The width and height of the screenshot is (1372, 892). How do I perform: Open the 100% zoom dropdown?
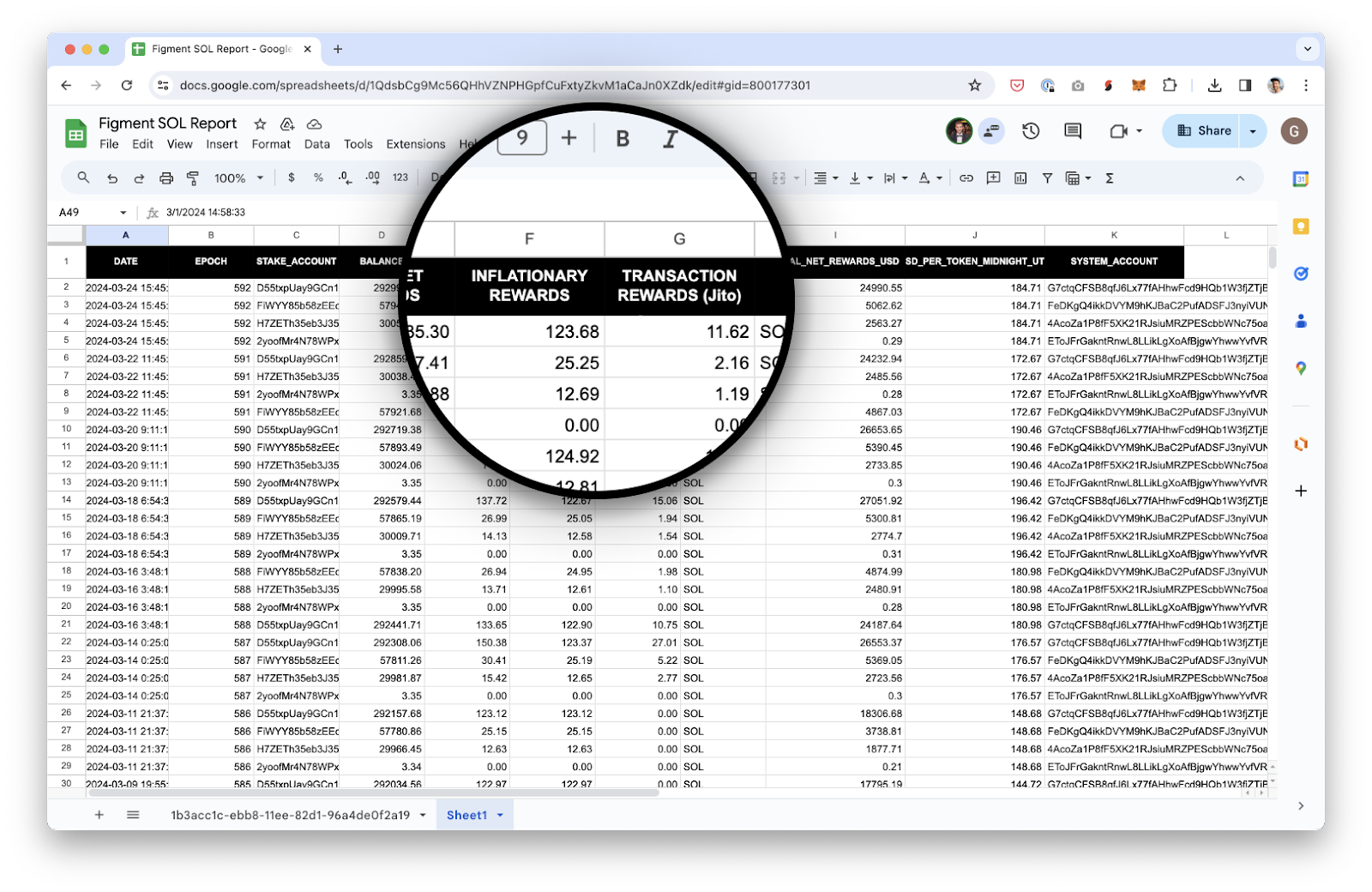238,178
